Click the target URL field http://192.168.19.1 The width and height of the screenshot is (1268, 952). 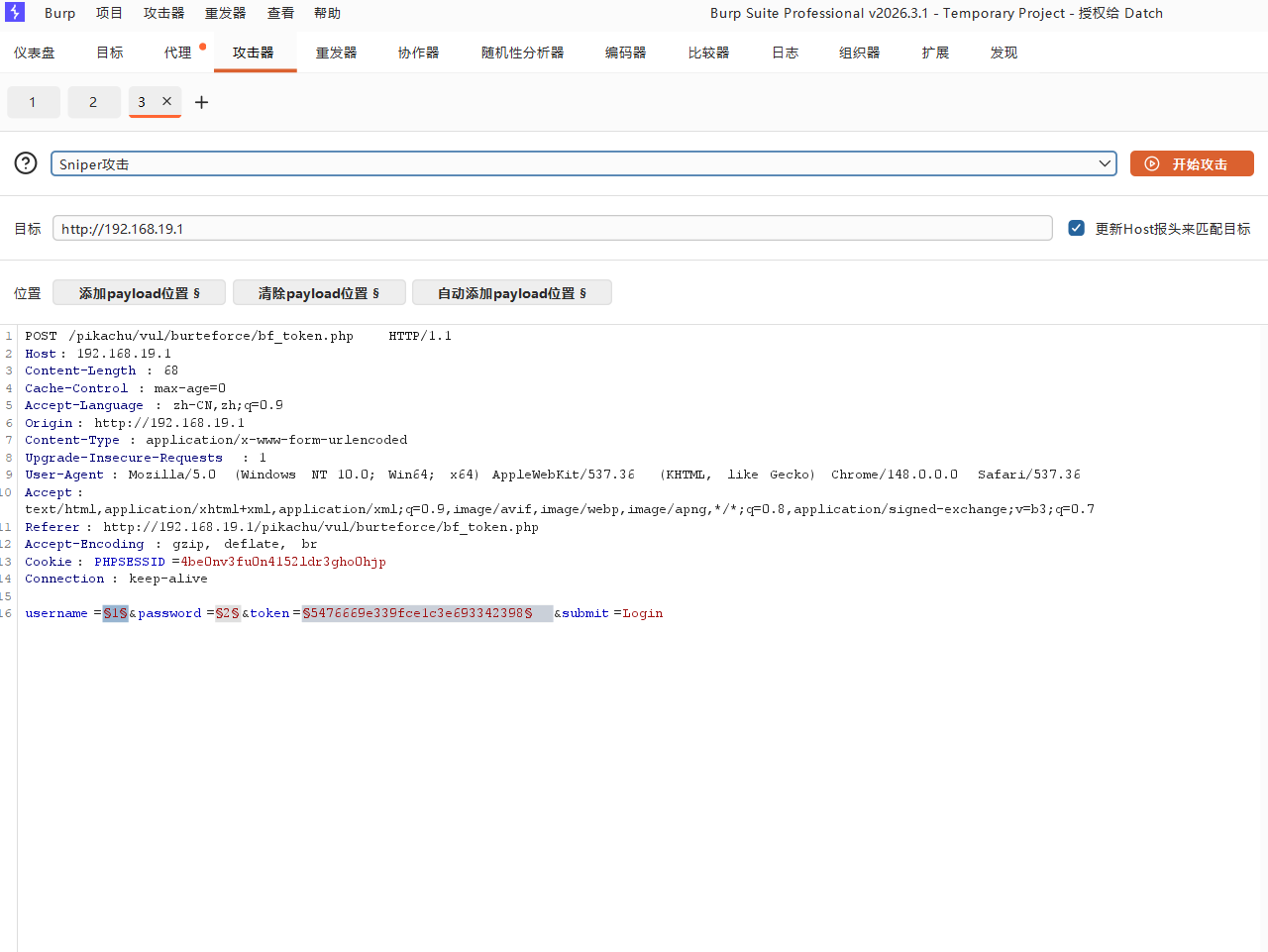click(x=552, y=228)
